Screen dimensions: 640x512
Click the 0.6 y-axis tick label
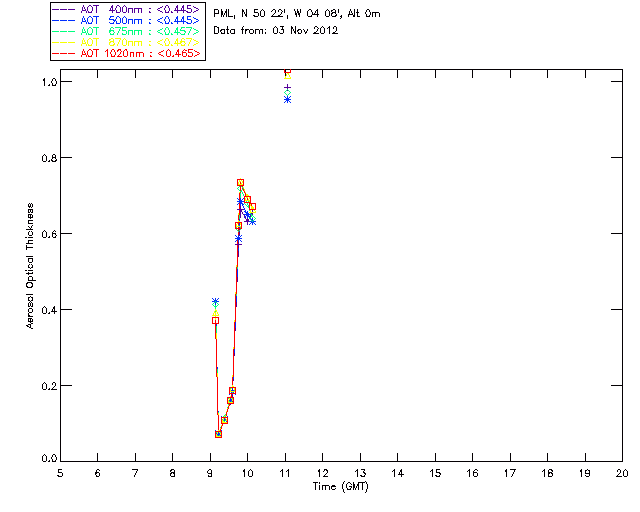coord(49,234)
